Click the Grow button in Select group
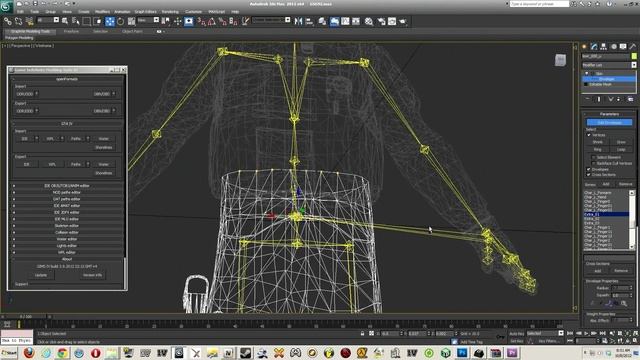 tap(621, 142)
